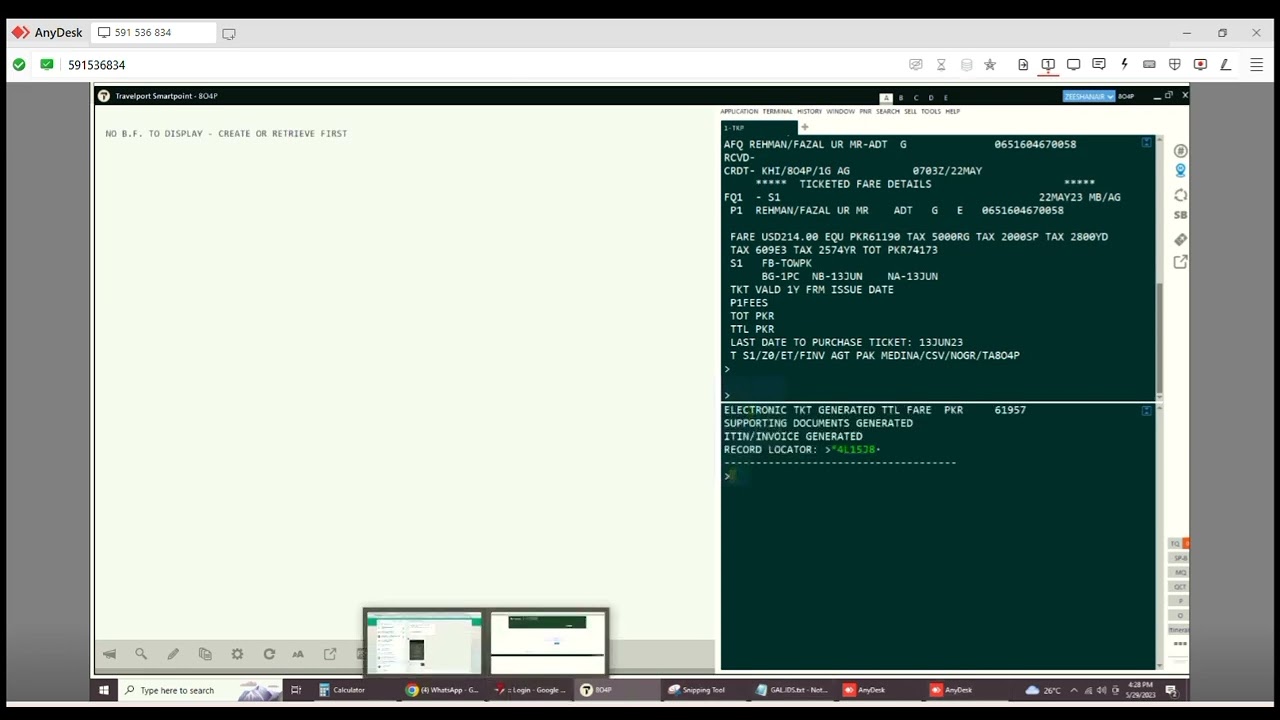The height and width of the screenshot is (720, 1280).
Task: Open AnyDesk hamburger main menu
Action: click(1257, 65)
